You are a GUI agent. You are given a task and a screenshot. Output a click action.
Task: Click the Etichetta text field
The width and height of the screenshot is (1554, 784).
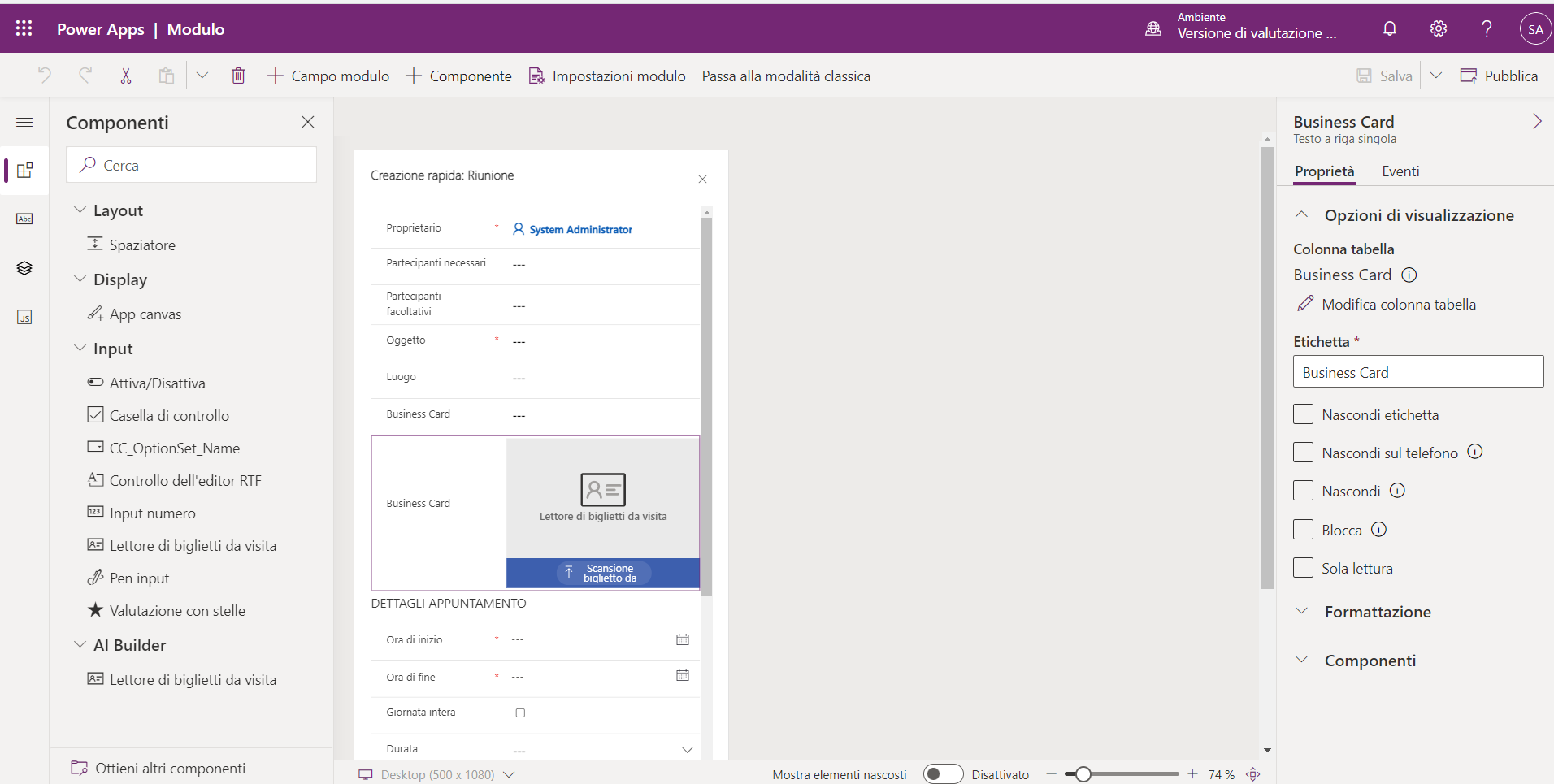pyautogui.click(x=1418, y=372)
